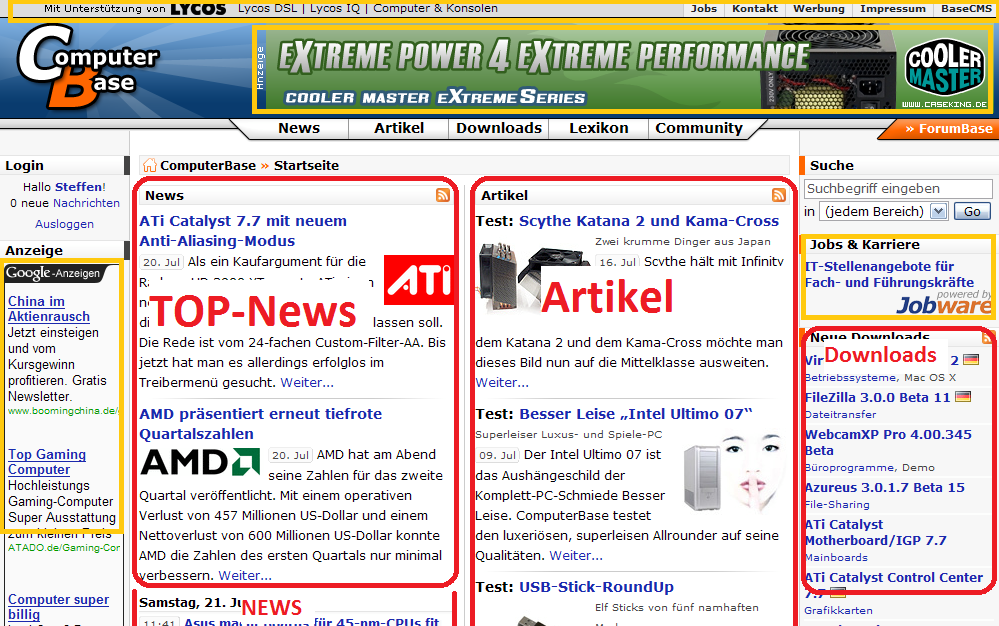Open the Werbung link
Image resolution: width=999 pixels, height=626 pixels.
(x=819, y=9)
